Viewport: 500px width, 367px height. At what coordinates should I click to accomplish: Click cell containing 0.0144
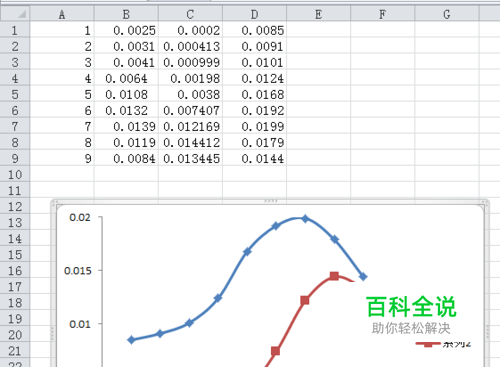[254, 158]
